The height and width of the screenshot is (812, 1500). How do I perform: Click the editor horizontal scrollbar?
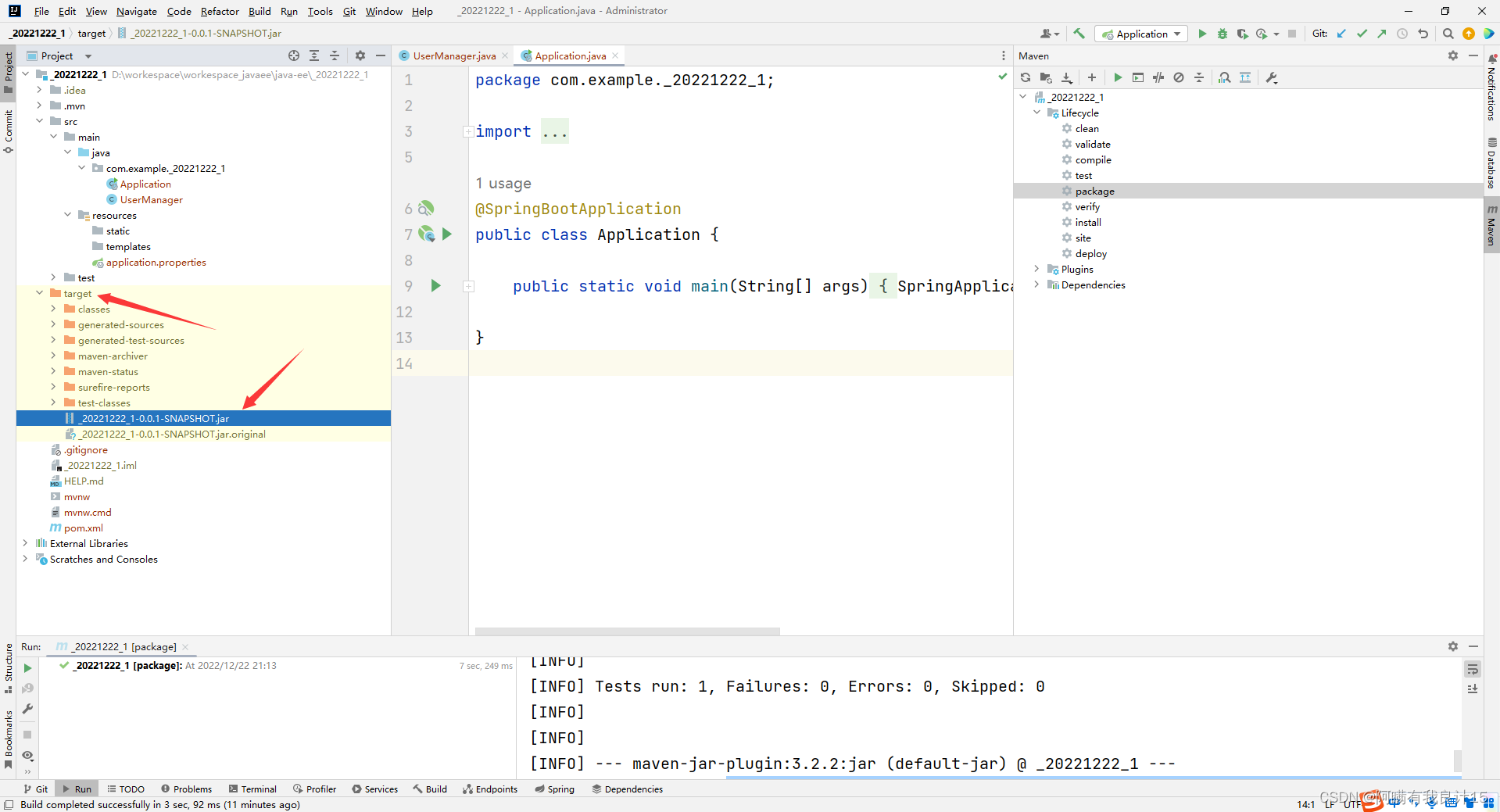(x=627, y=631)
